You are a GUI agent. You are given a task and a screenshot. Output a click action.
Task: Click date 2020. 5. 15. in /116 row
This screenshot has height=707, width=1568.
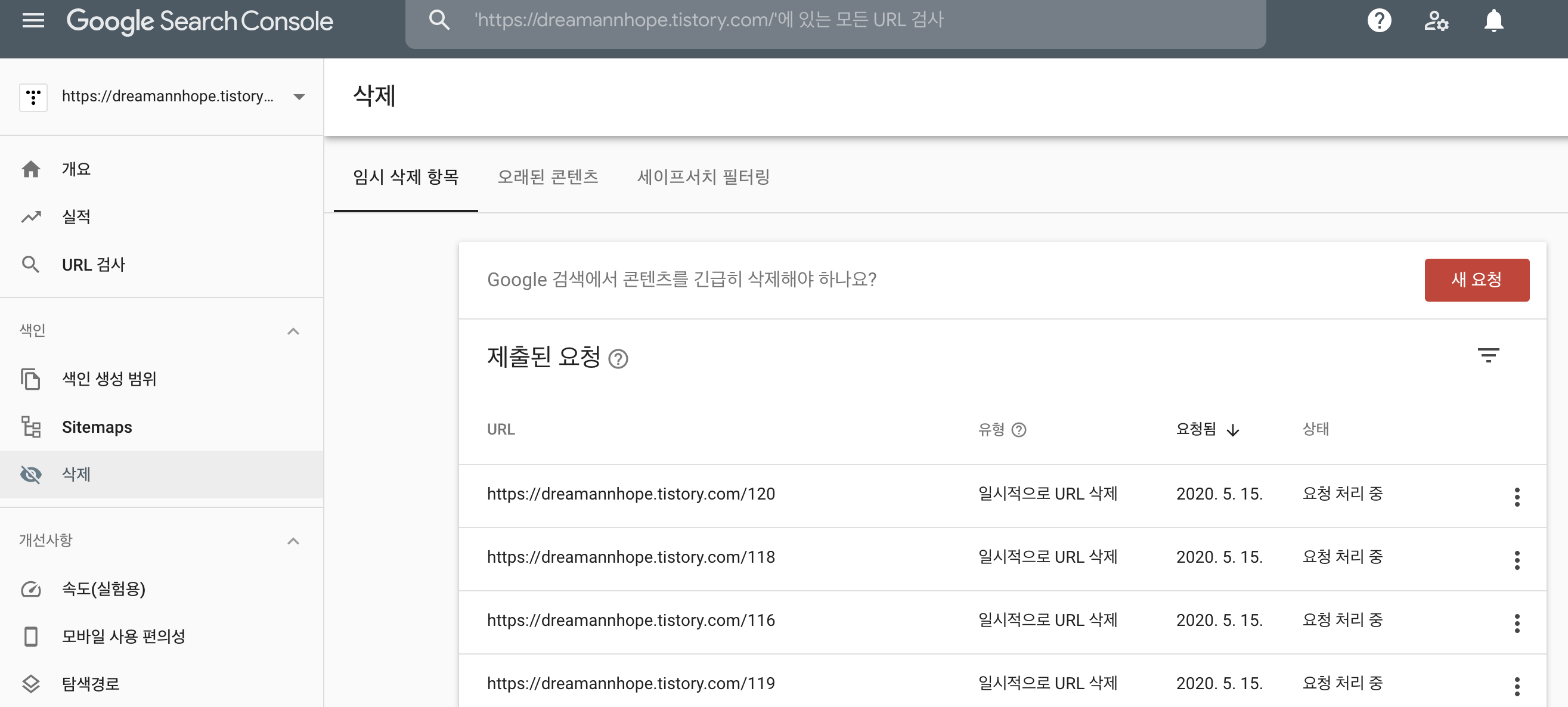(x=1219, y=620)
